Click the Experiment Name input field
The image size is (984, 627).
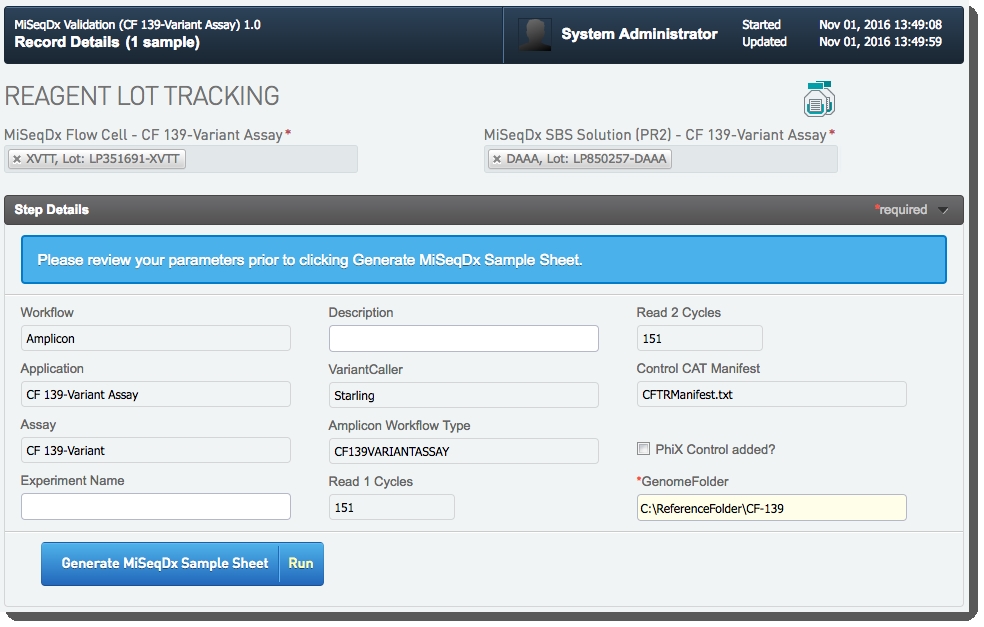pos(155,506)
